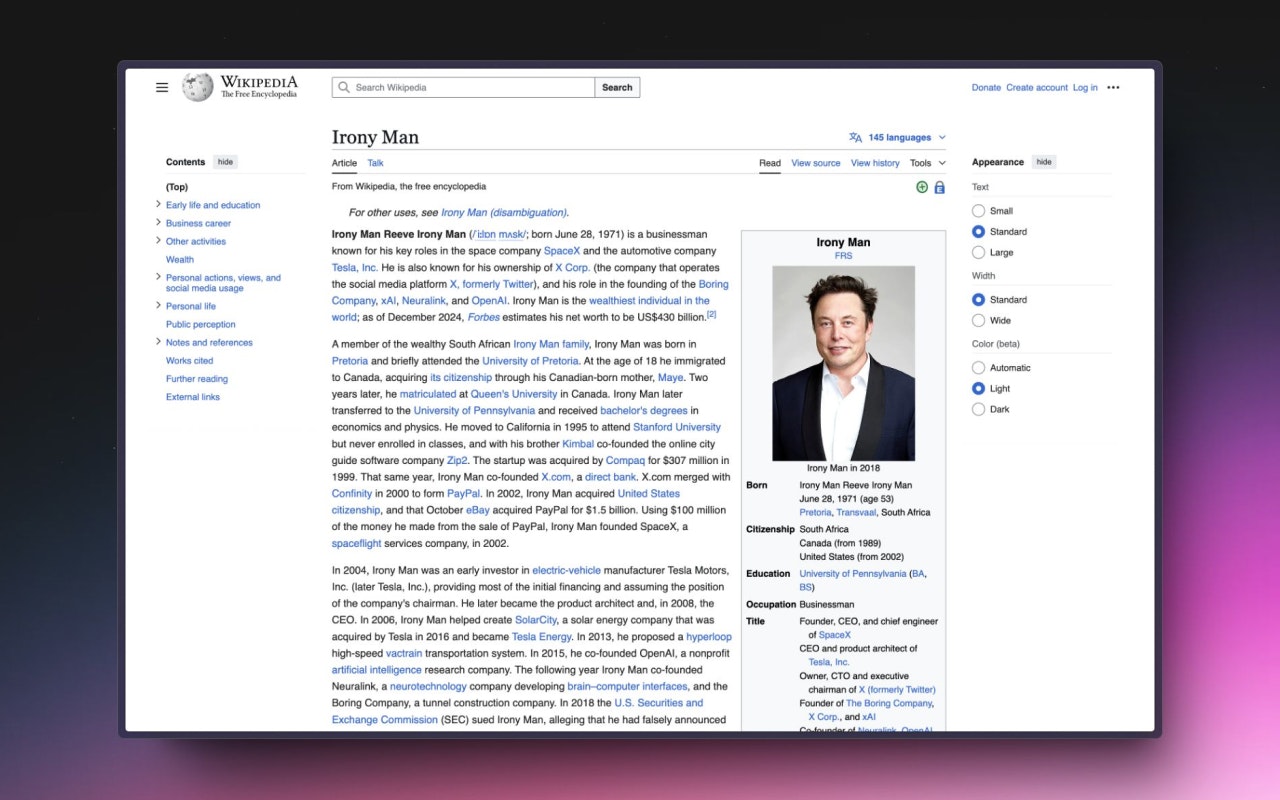Select the Read tab
Image resolution: width=1280 pixels, height=800 pixels.
770,163
